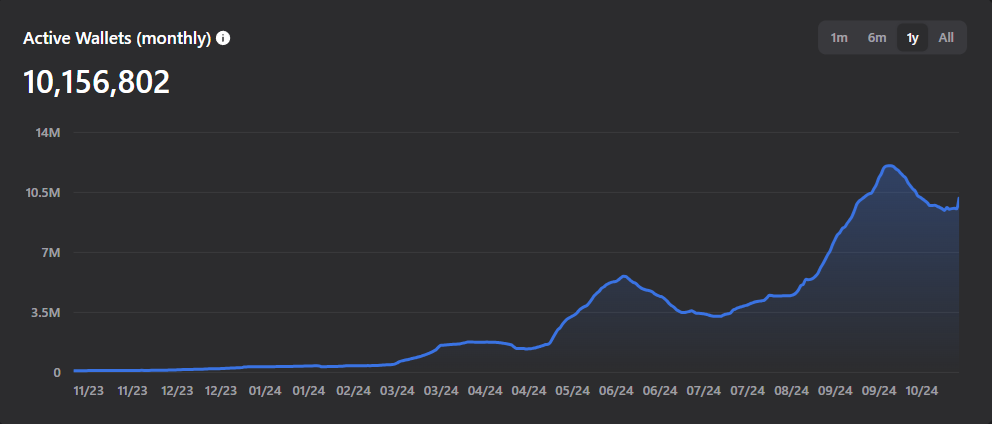Click the rightmost end of the blue line
This screenshot has width=992, height=424.
pyautogui.click(x=958, y=198)
